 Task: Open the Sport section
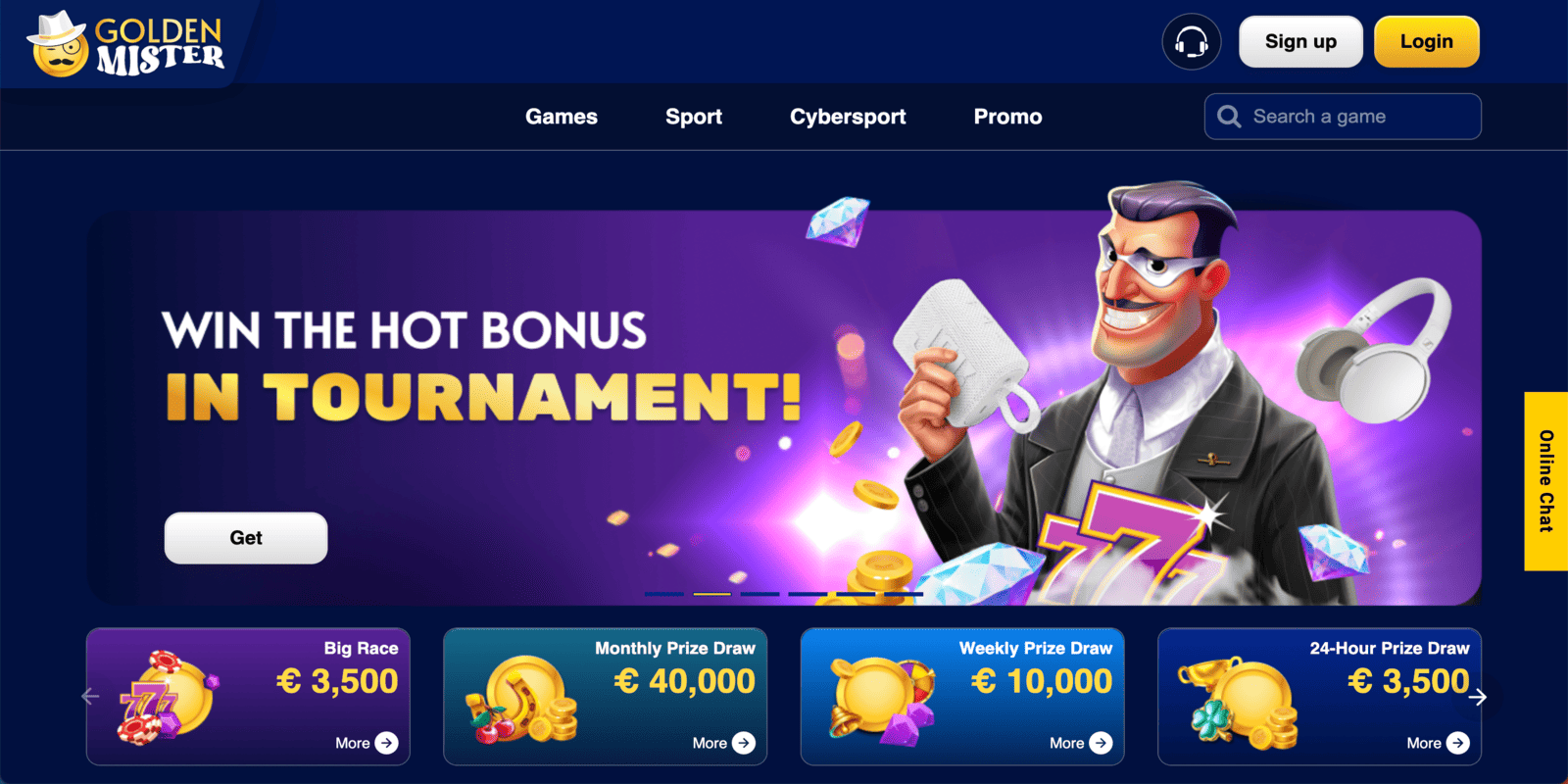(x=694, y=117)
